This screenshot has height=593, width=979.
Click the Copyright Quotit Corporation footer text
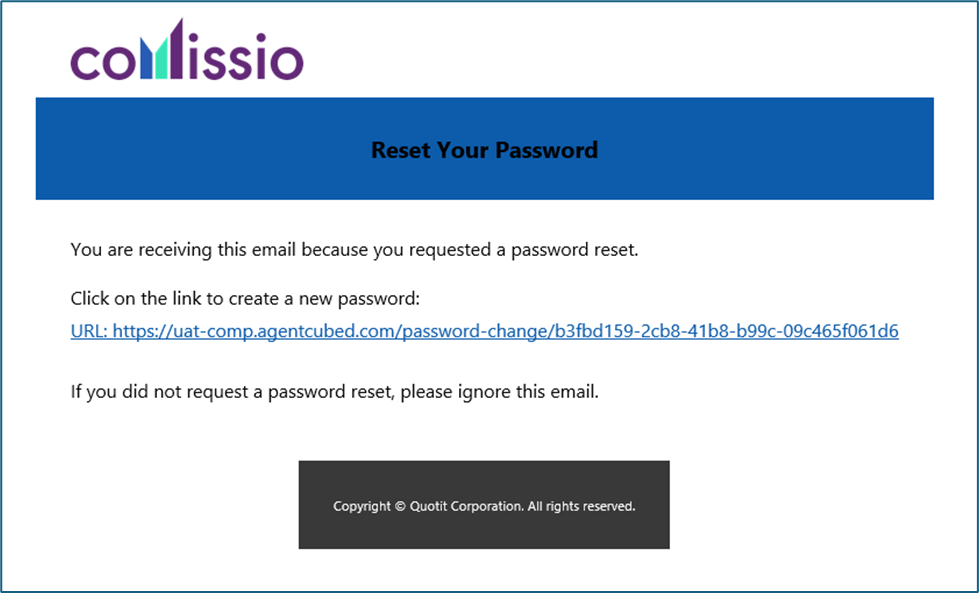coord(484,506)
